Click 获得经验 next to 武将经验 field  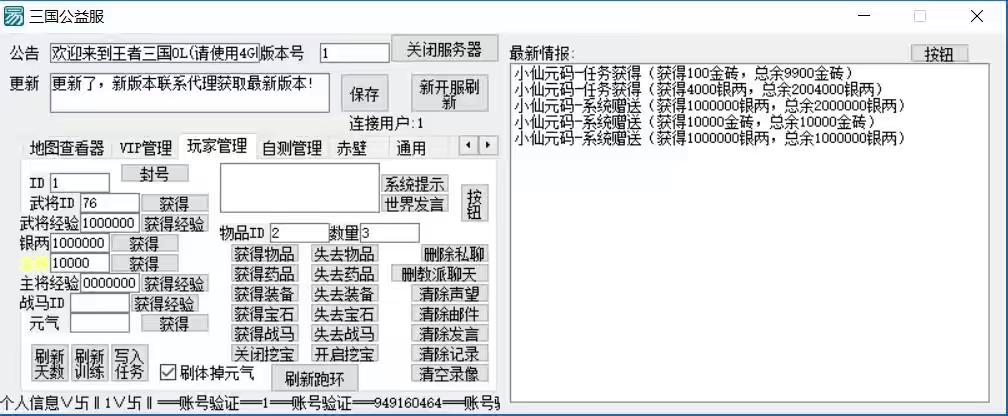point(174,223)
